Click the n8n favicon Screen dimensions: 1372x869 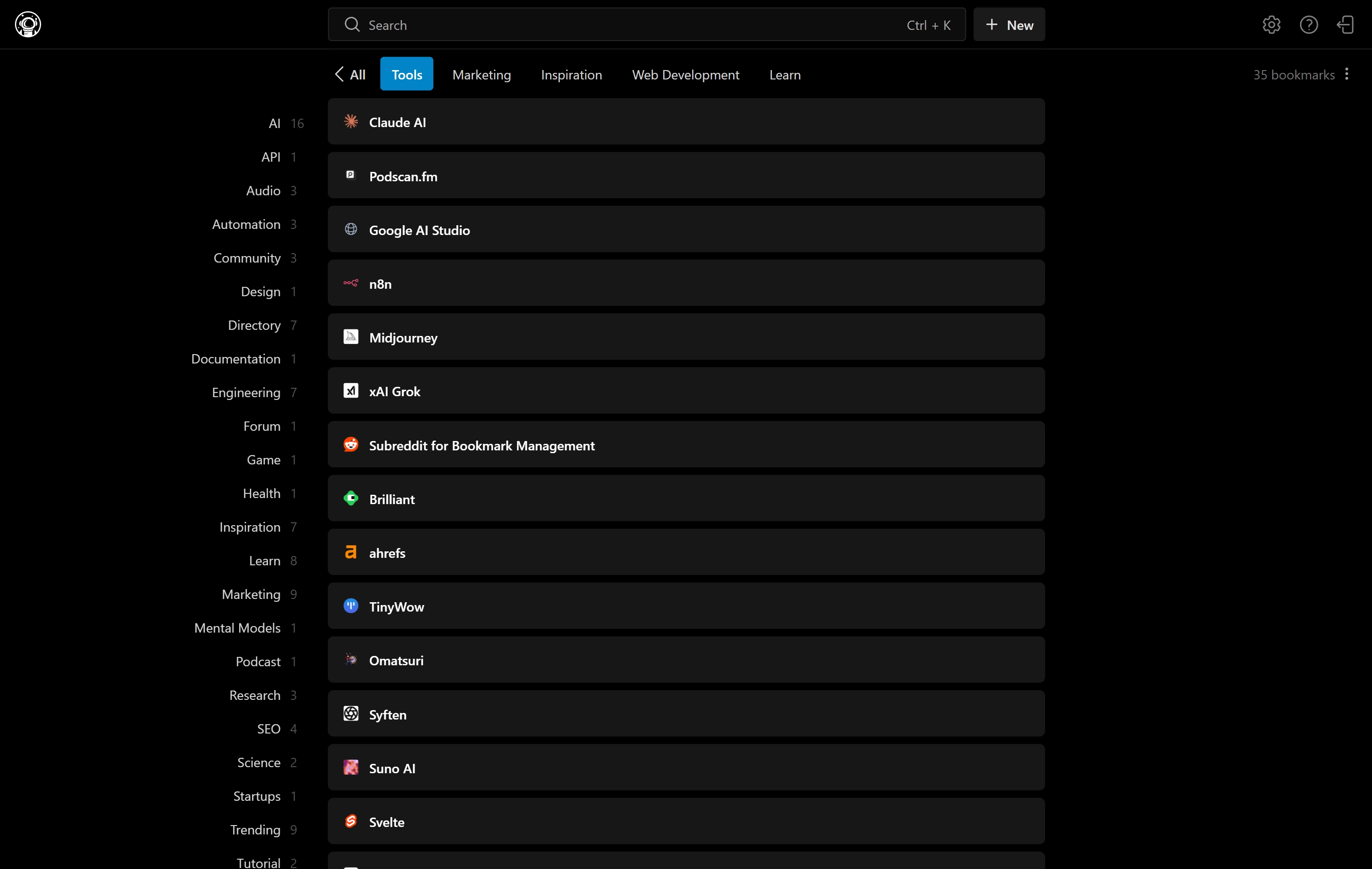click(x=351, y=283)
